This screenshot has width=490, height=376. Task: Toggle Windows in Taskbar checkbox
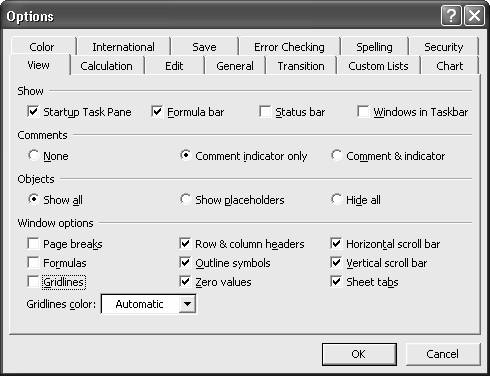(363, 111)
